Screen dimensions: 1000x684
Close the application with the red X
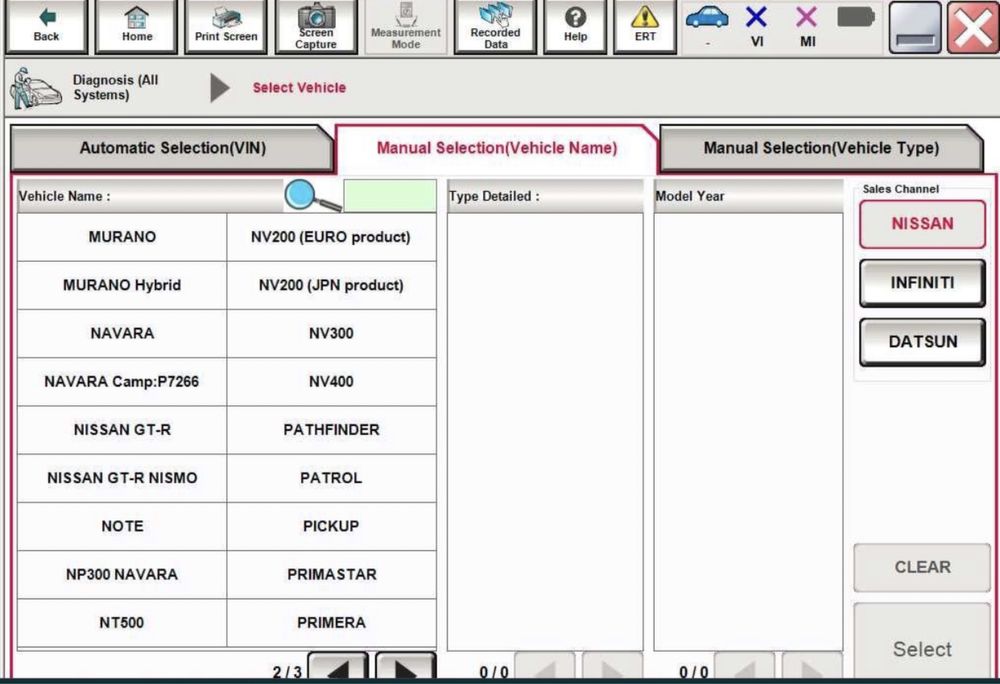(973, 27)
